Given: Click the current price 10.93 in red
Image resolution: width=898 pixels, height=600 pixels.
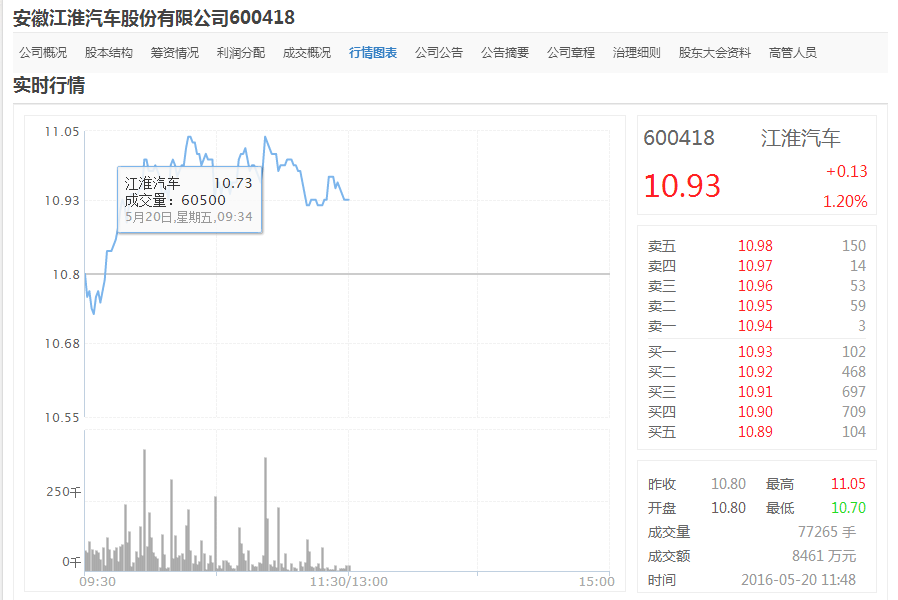Looking at the screenshot, I should (x=682, y=186).
